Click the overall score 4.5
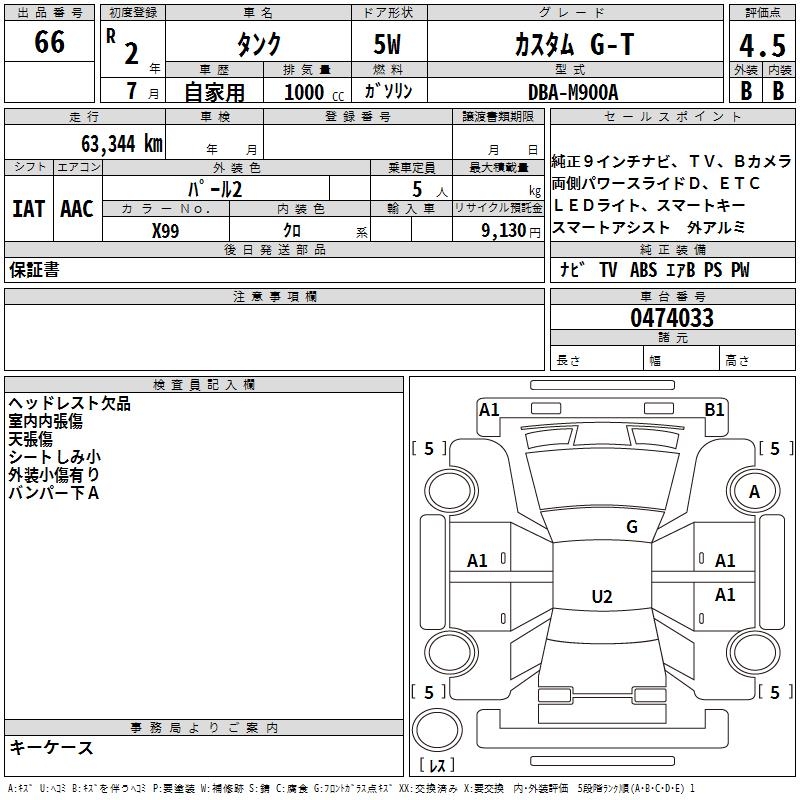800x800 pixels. tap(762, 45)
